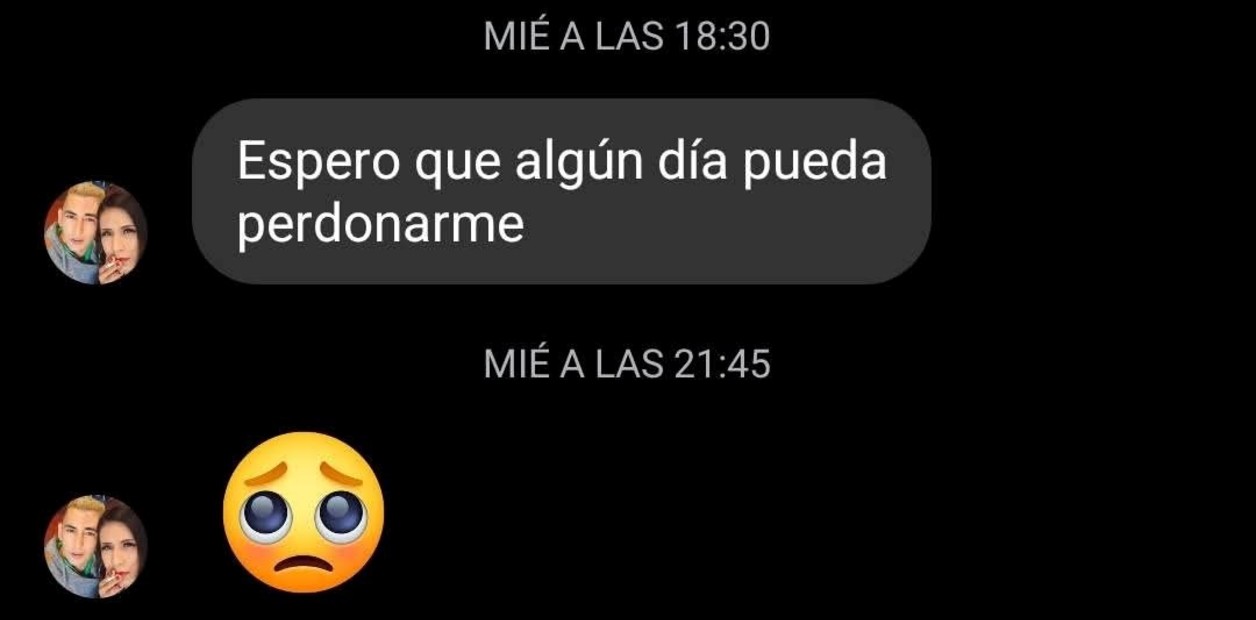Tap the pleading face emoji message
This screenshot has height=620, width=1256.
(303, 512)
